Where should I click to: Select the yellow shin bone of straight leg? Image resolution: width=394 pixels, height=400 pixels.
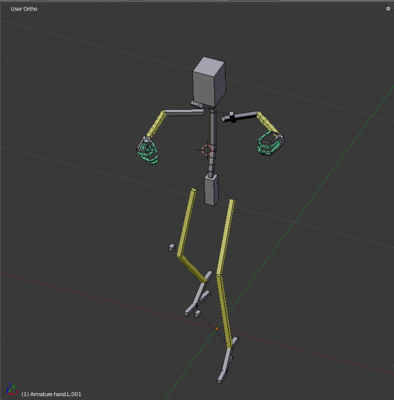(x=224, y=311)
